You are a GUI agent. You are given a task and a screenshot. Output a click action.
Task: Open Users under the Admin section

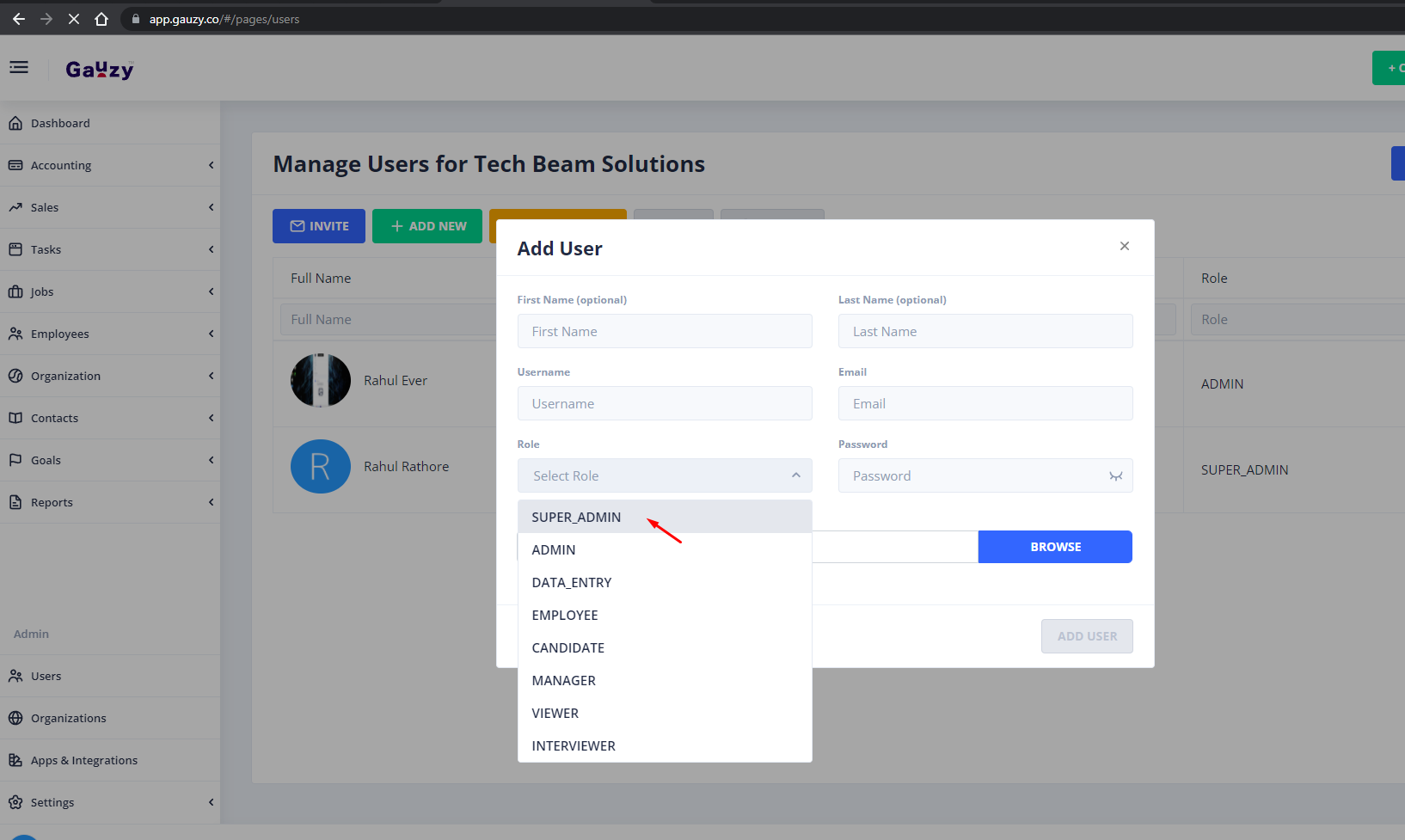click(46, 676)
